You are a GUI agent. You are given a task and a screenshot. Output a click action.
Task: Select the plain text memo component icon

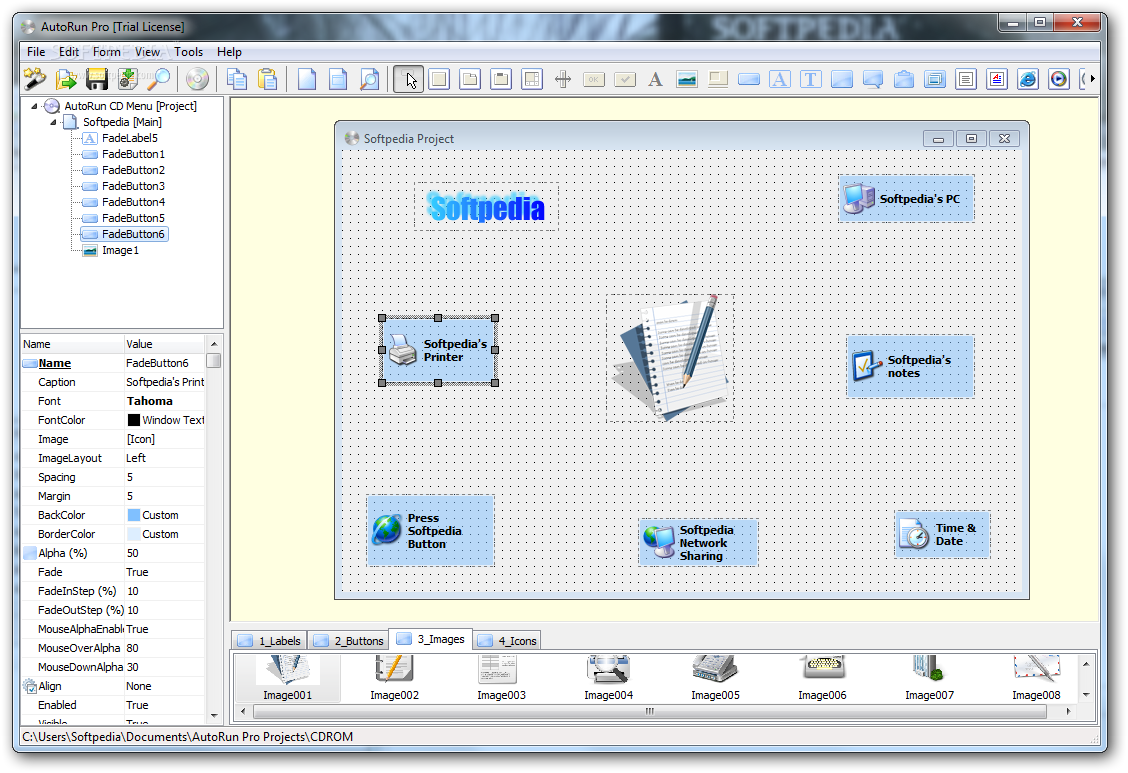point(966,79)
